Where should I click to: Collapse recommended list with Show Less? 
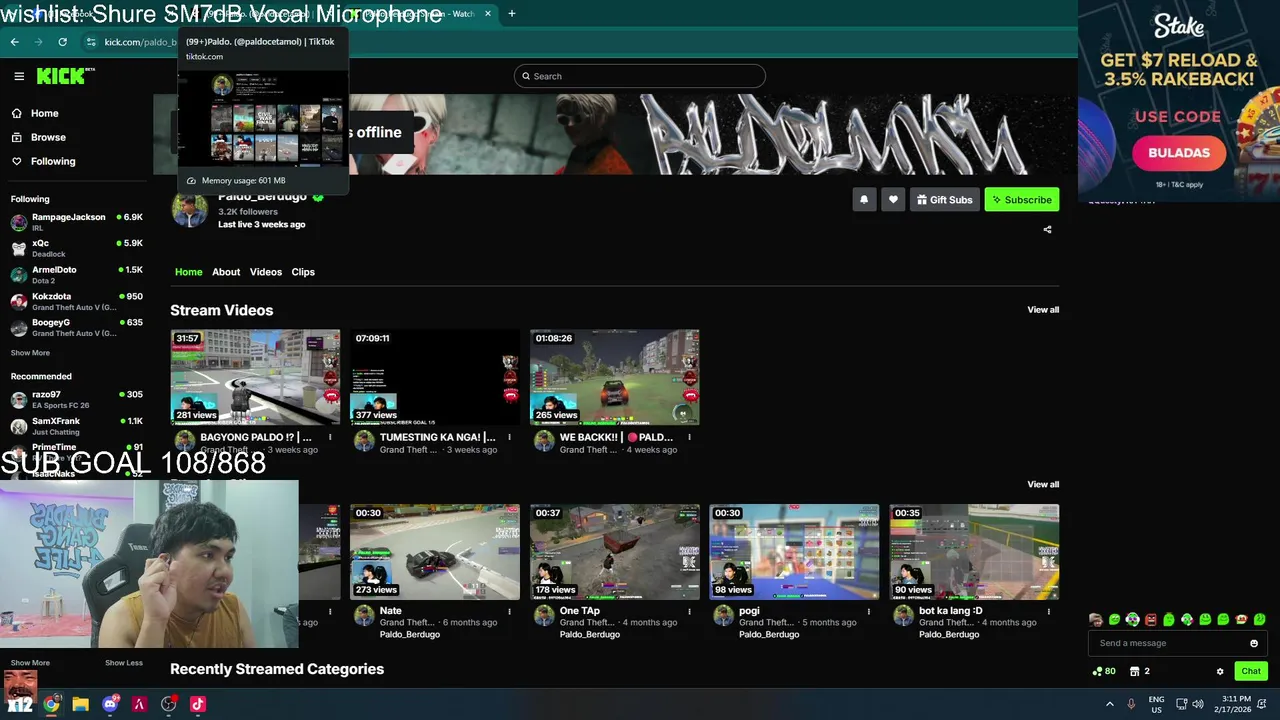tap(124, 663)
